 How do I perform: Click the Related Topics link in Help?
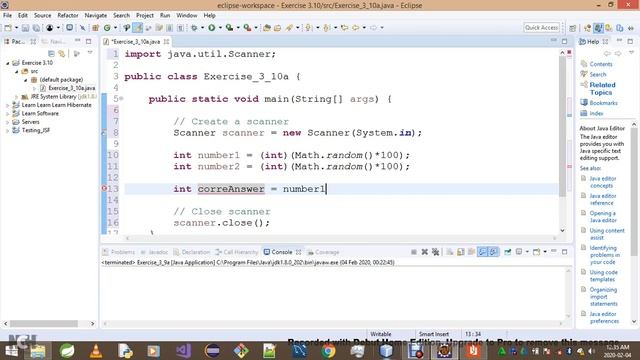point(602,89)
